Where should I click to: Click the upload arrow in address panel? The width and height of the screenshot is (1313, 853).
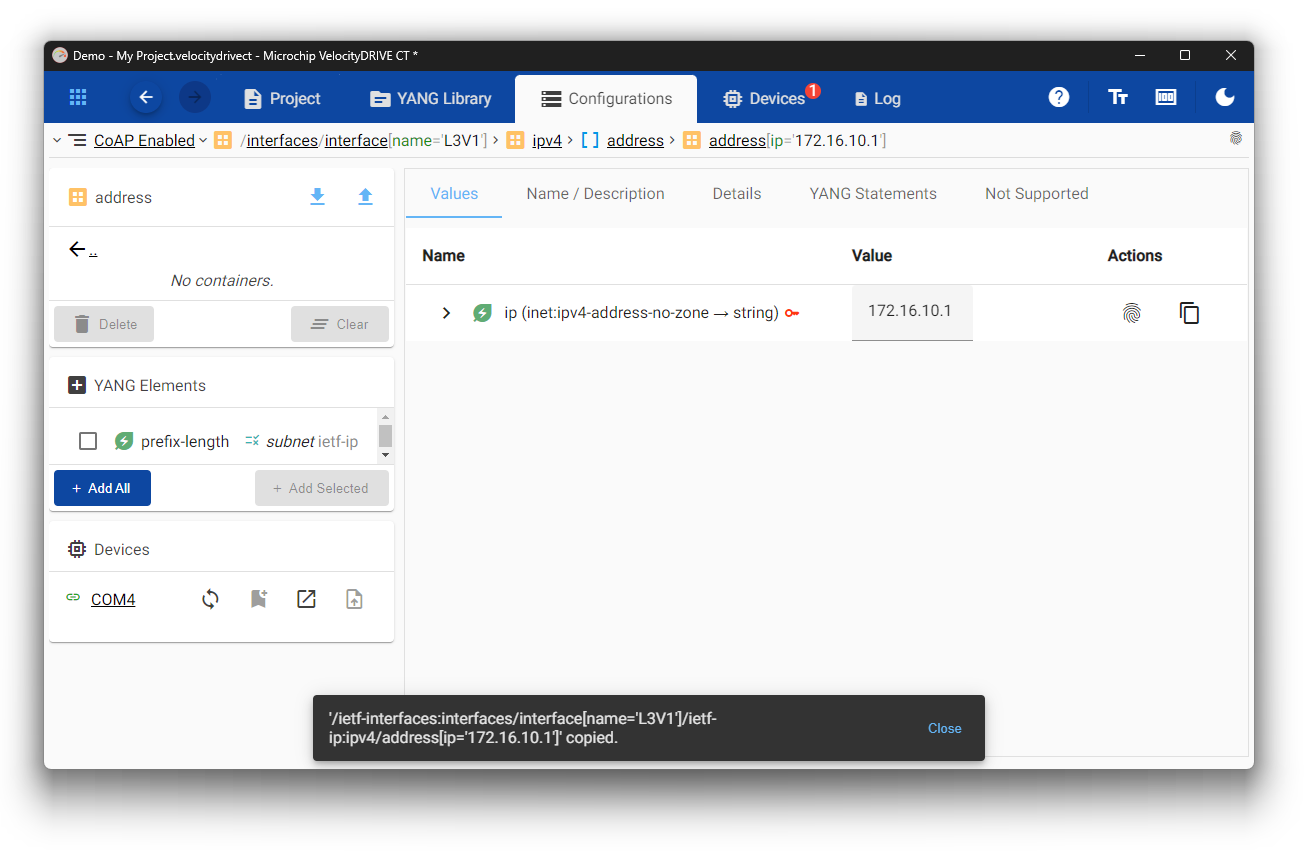pos(365,197)
